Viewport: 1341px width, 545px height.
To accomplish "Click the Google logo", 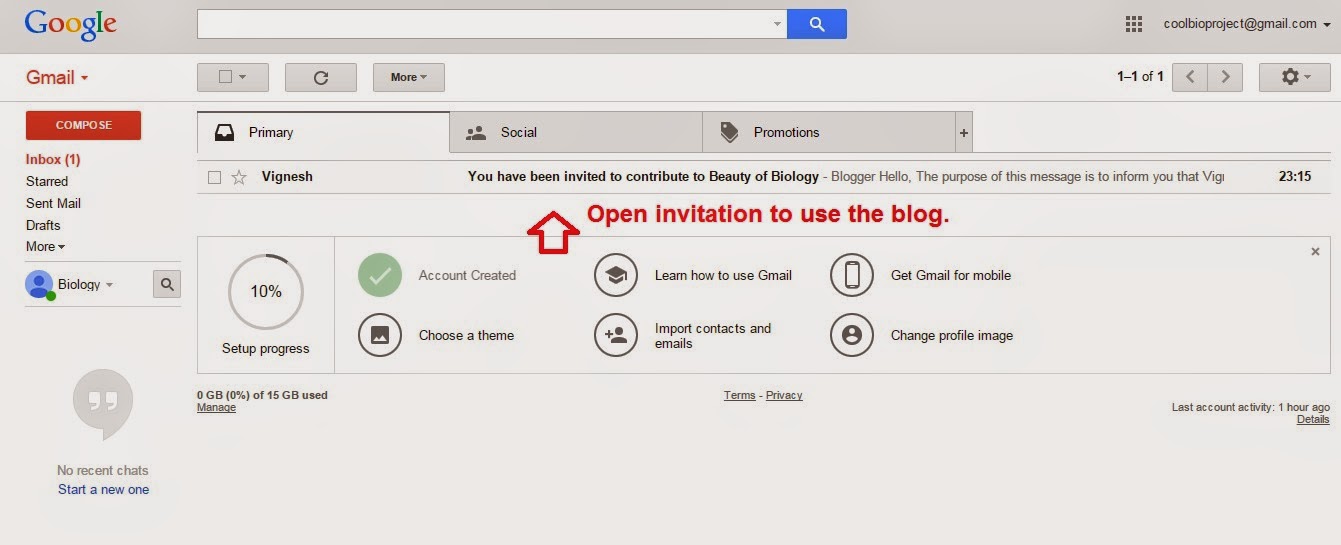I will point(71,24).
